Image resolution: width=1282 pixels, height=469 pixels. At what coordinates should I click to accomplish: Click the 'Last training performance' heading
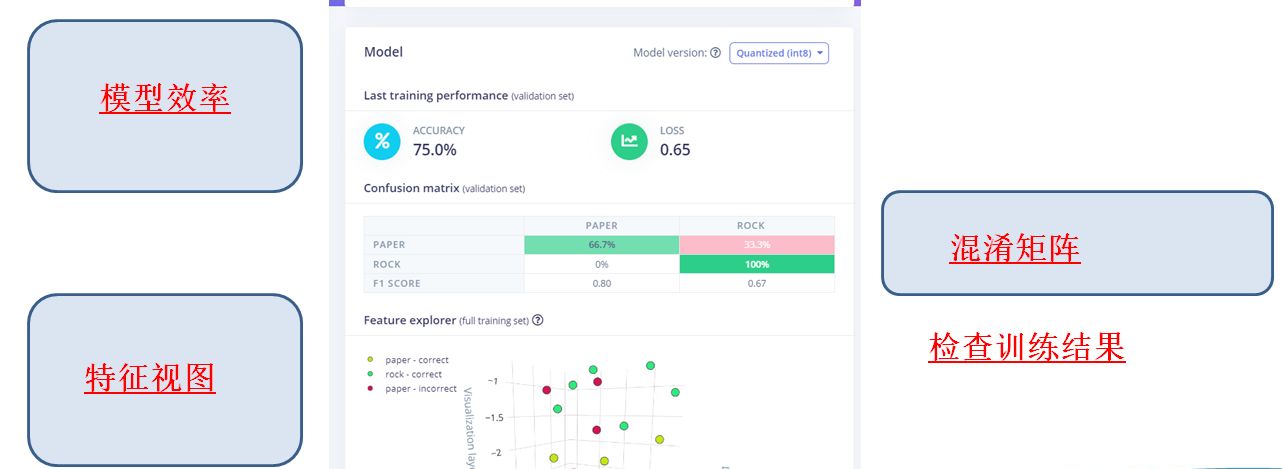[436, 95]
